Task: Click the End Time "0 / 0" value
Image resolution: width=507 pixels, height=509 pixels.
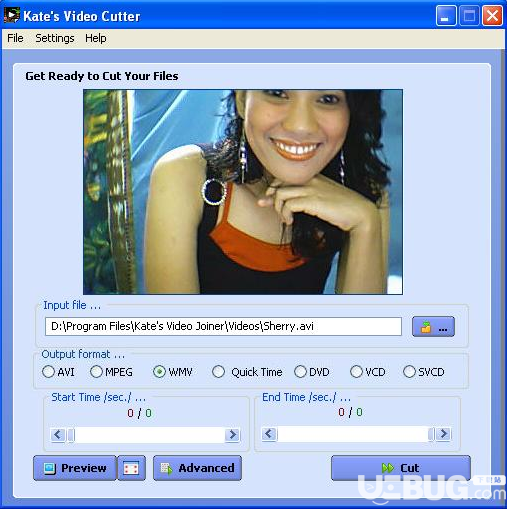Action: tap(350, 412)
